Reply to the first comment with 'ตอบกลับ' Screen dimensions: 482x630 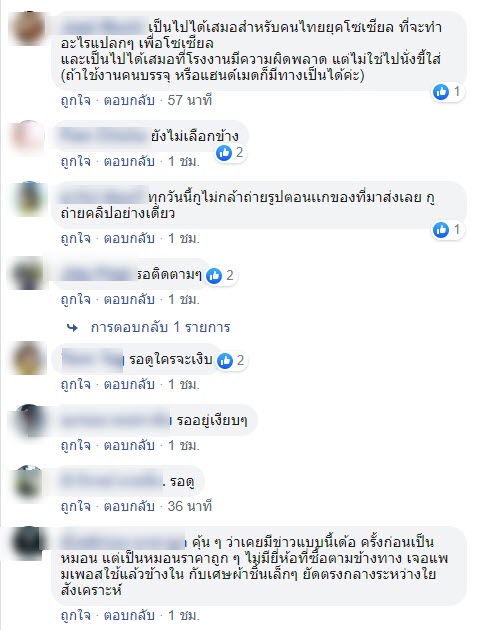(129, 100)
